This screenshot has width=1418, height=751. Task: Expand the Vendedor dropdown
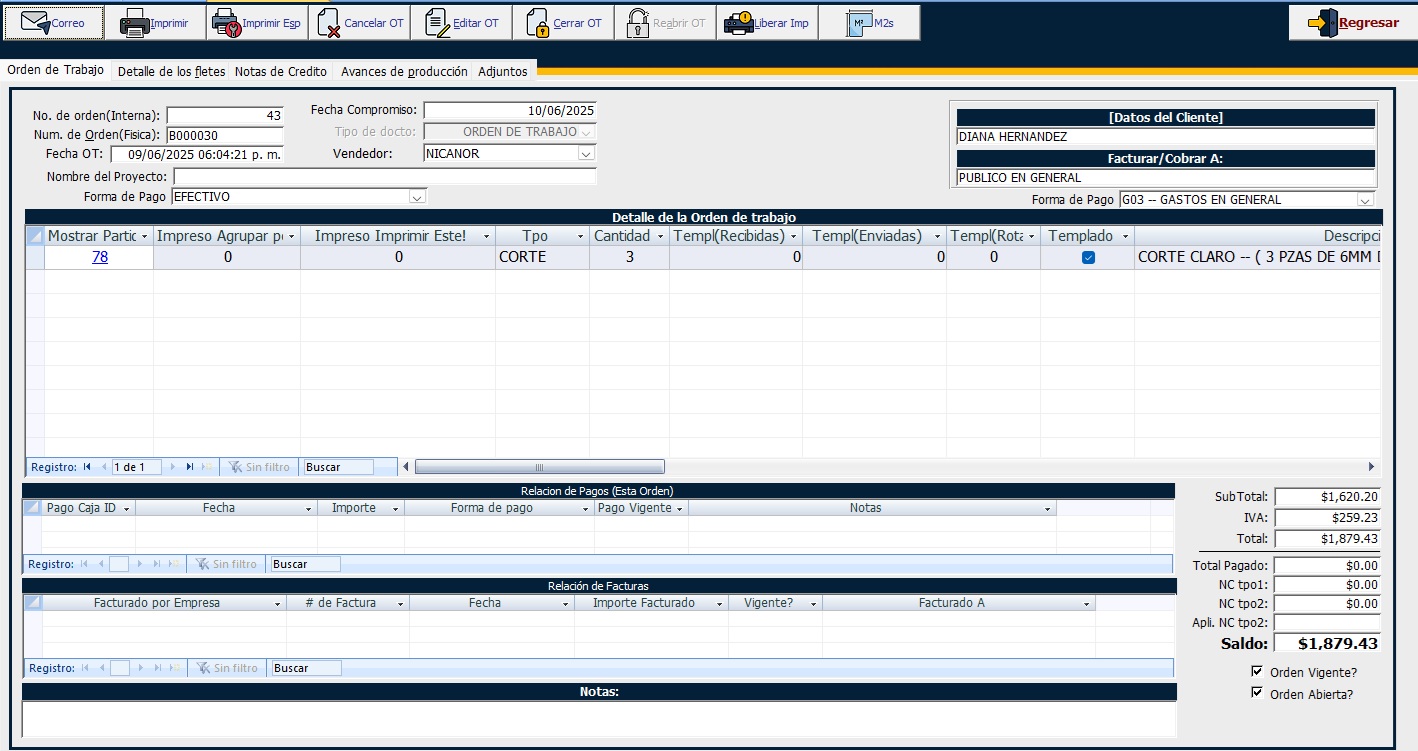[586, 154]
